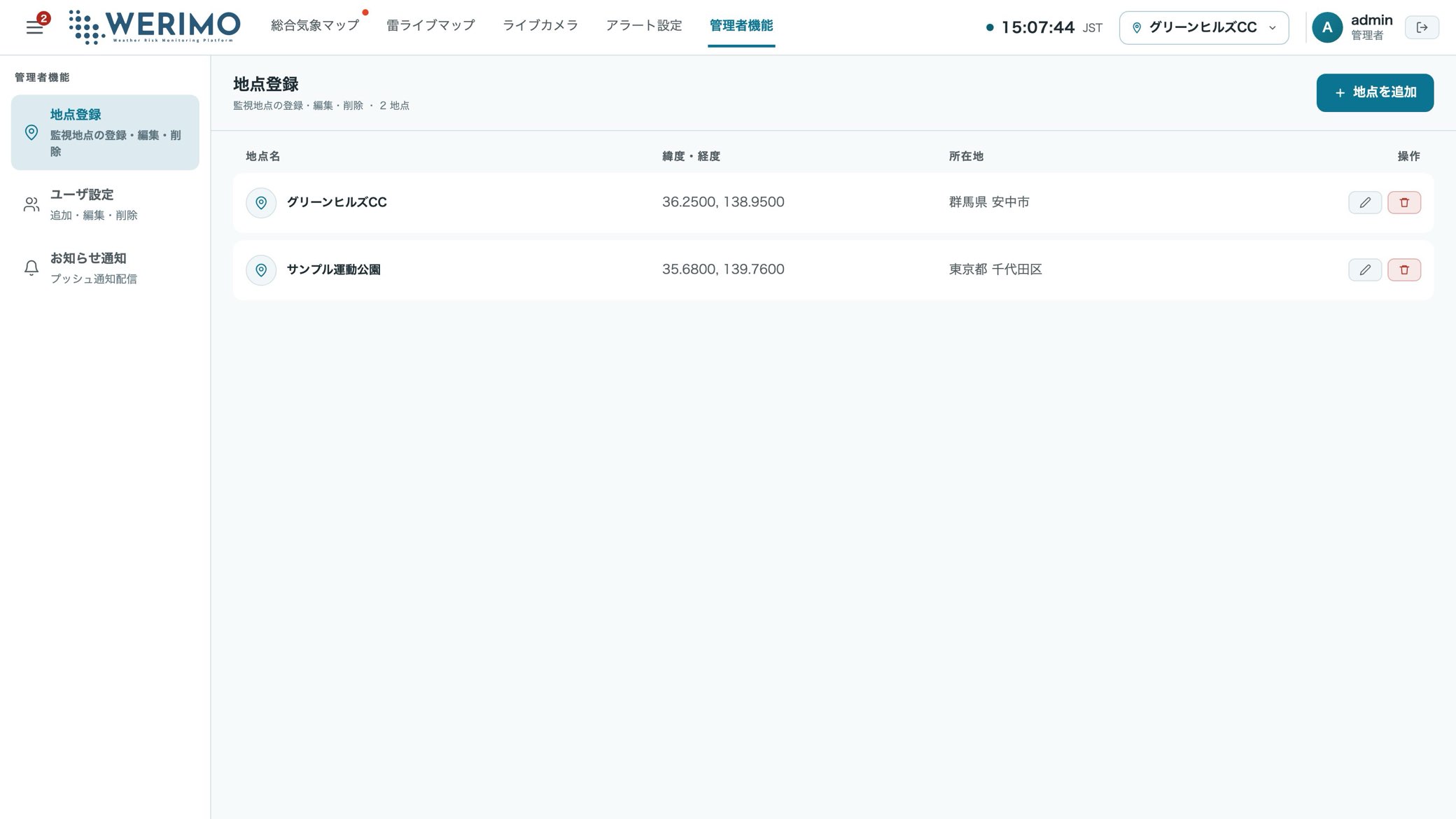The image size is (1456, 819).
Task: Open the ライブカメラ tab
Action: tap(540, 25)
